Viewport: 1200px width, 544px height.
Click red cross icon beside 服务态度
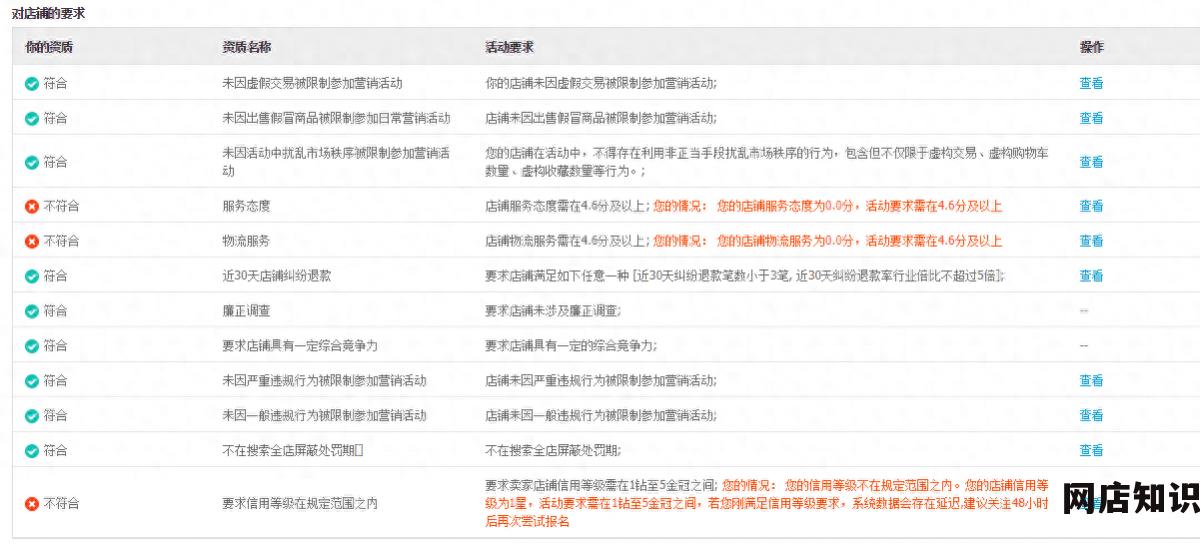click(32, 207)
